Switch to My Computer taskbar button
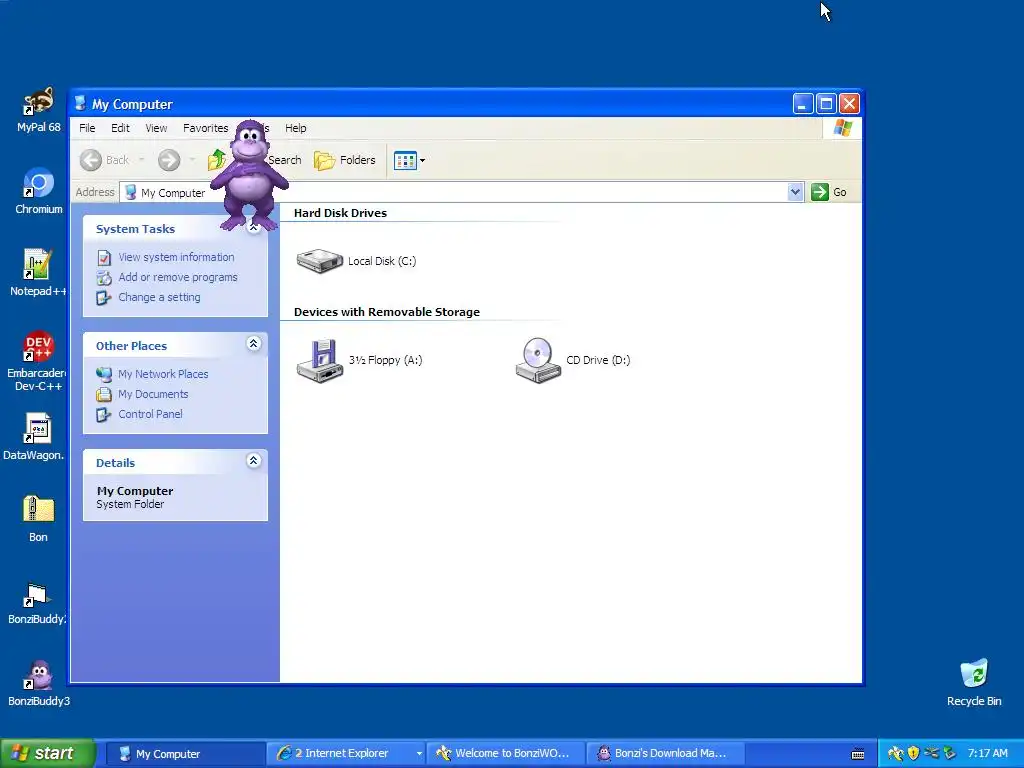The width and height of the screenshot is (1024, 768). (x=185, y=754)
